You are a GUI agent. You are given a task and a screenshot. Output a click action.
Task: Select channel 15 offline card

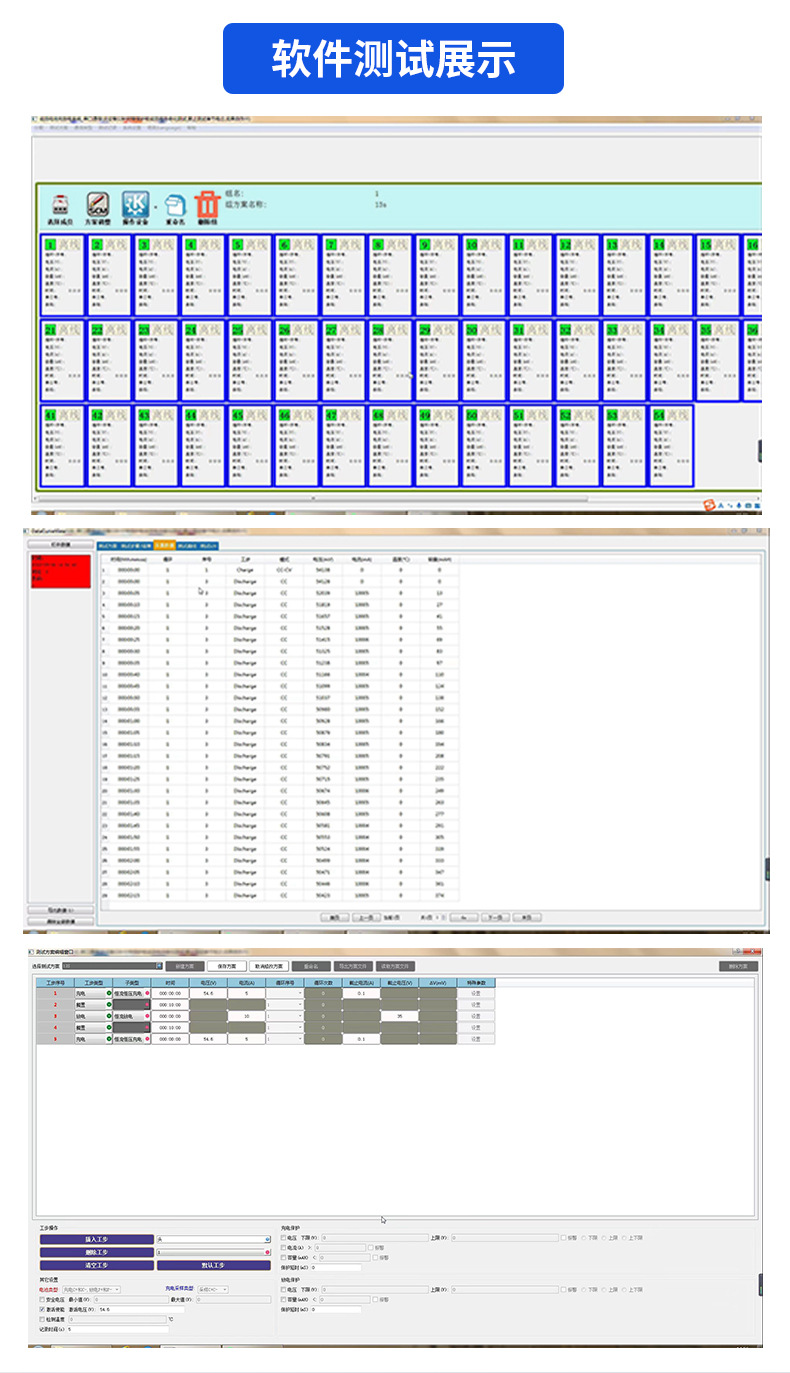point(718,276)
